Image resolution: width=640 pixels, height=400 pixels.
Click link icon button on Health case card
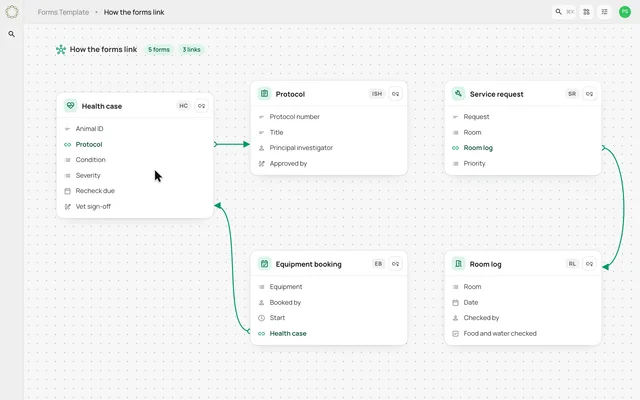coord(201,106)
